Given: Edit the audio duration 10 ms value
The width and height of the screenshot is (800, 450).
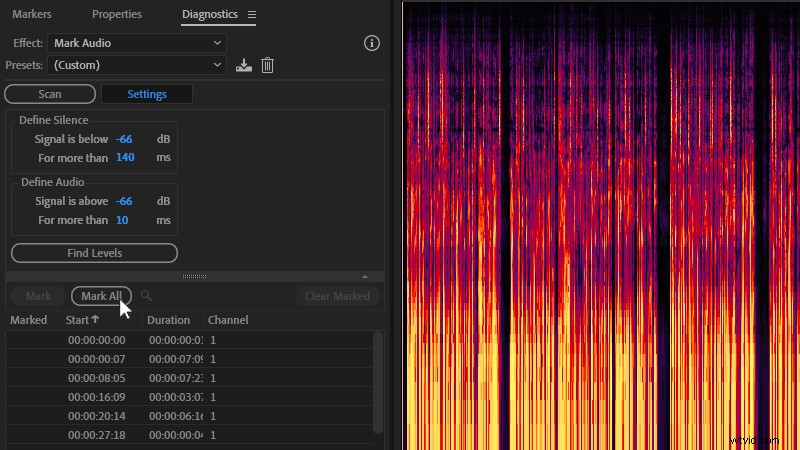Looking at the screenshot, I should point(122,220).
